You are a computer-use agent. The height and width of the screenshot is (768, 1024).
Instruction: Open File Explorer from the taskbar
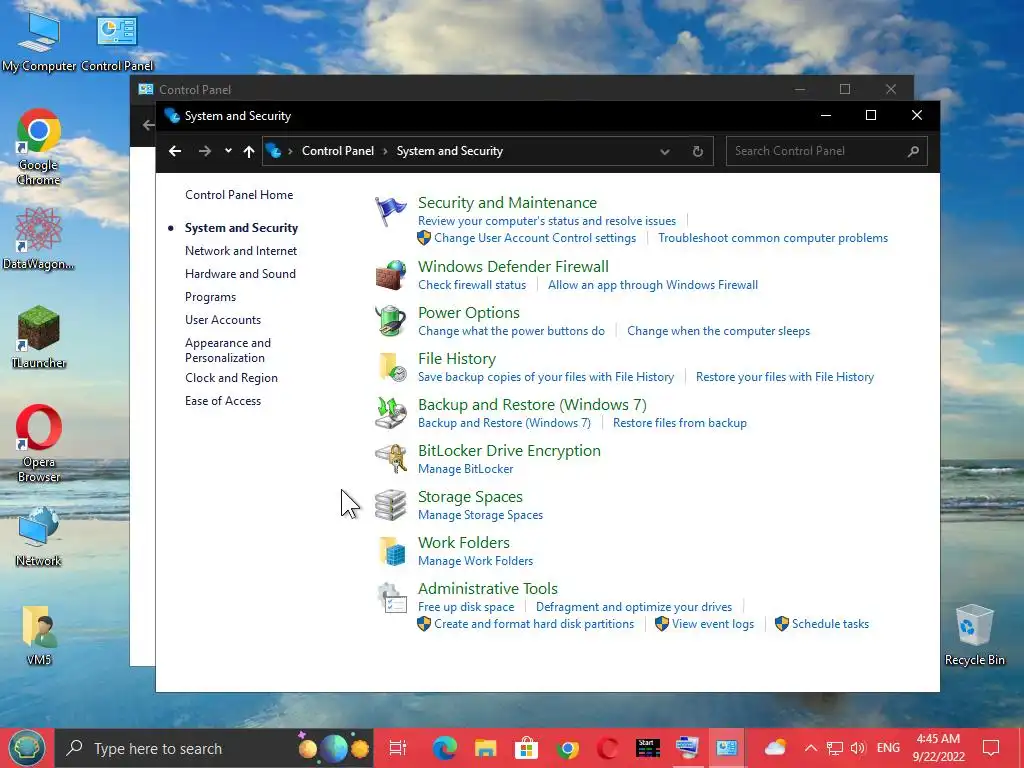[485, 748]
